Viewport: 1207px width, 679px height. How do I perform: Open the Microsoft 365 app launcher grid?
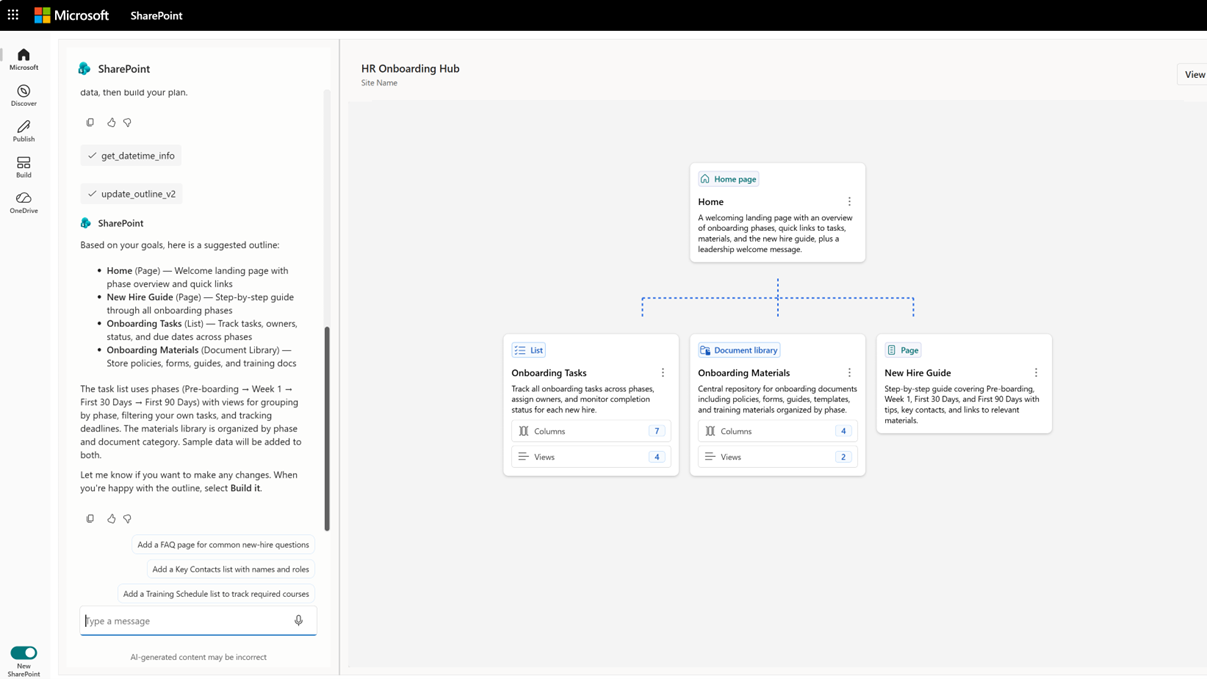click(11, 14)
